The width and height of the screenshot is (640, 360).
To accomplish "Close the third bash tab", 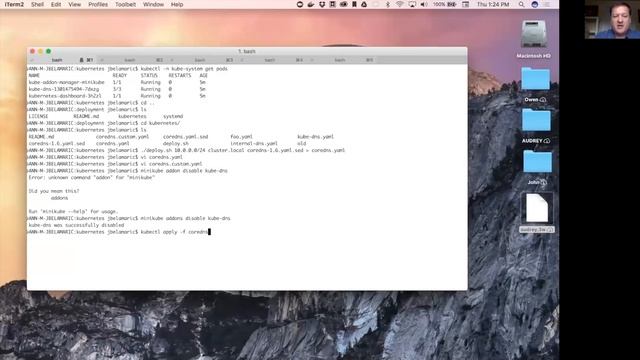I will pyautogui.click(x=172, y=60).
